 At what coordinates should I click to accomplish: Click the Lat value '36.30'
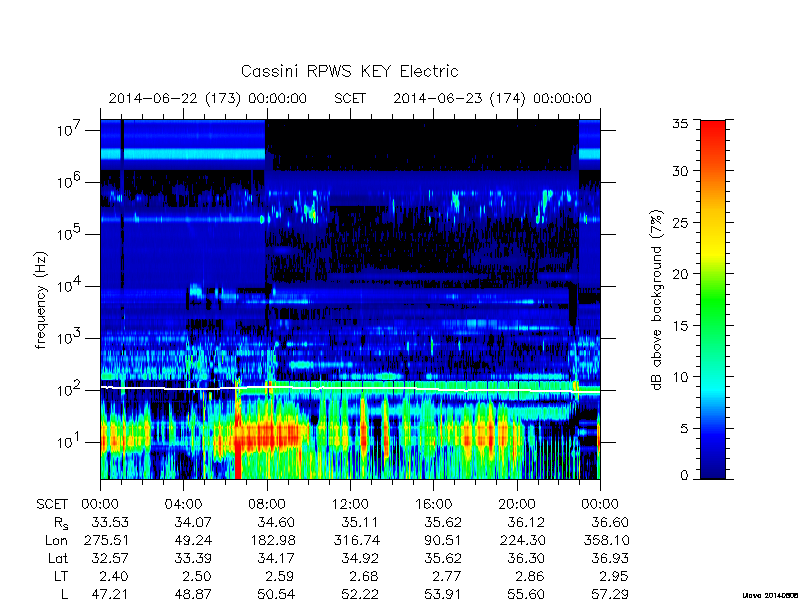tap(526, 558)
